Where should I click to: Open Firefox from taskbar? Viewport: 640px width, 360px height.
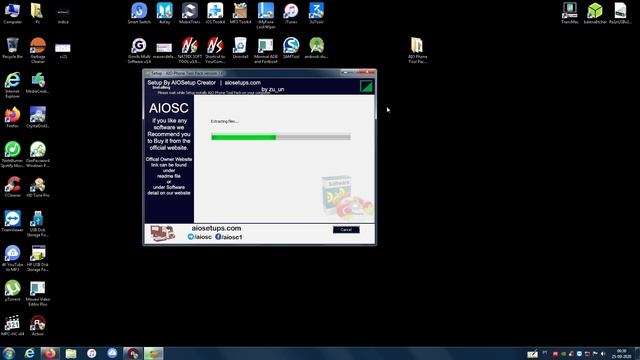tap(50, 353)
